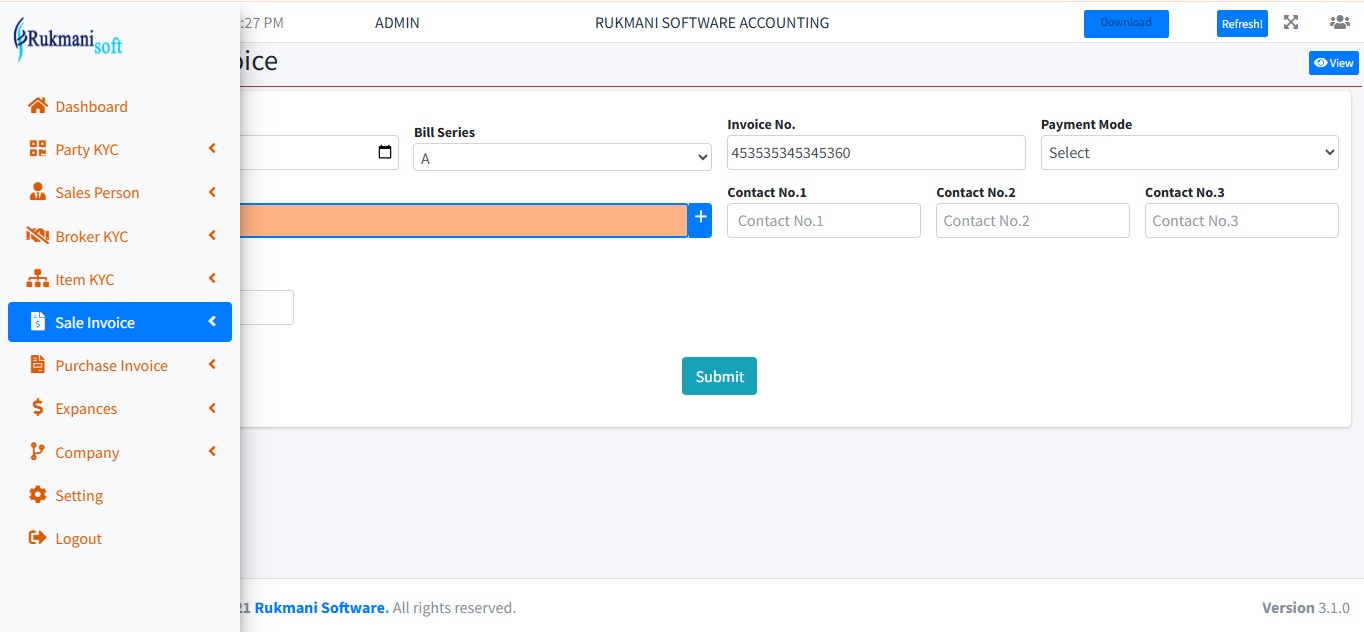Click the Party KYC QR icon
This screenshot has height=632, width=1364.
pos(38,149)
